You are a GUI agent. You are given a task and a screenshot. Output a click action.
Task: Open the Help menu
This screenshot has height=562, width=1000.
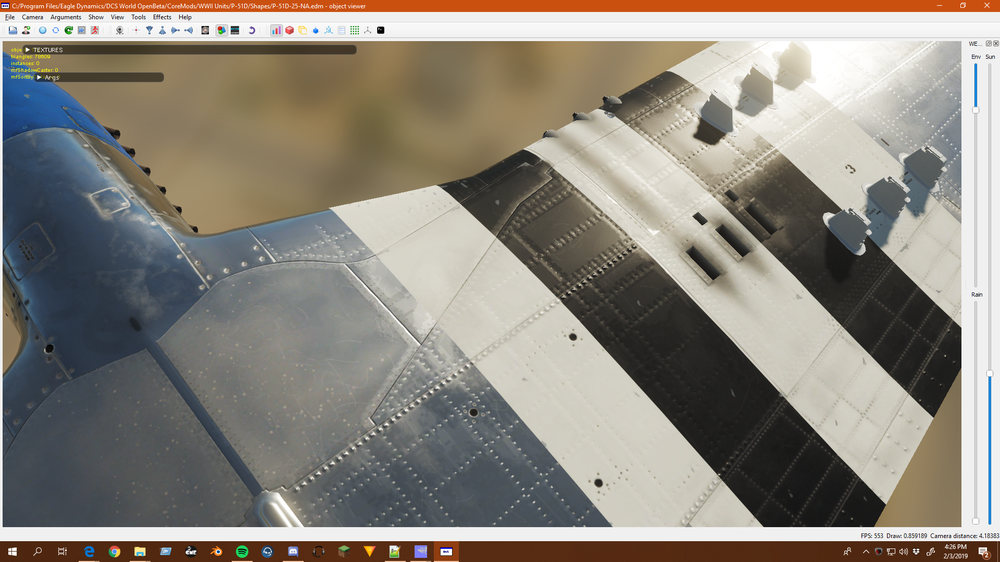[x=185, y=17]
